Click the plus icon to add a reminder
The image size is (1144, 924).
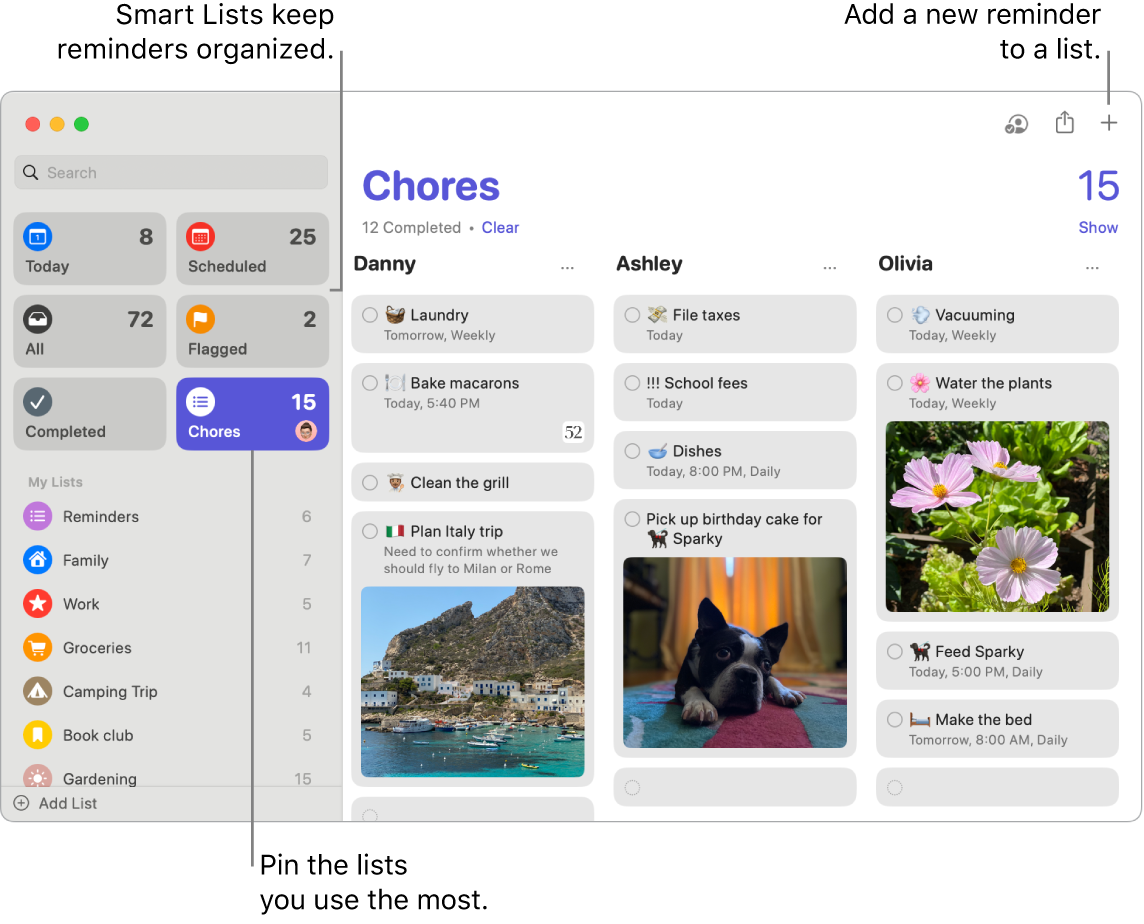coord(1109,122)
